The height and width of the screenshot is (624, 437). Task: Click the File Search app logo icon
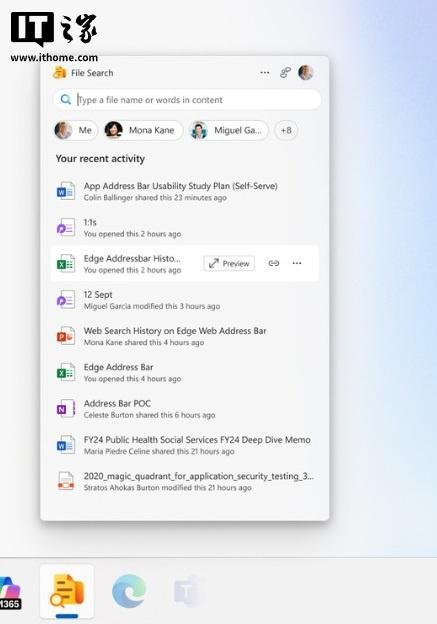point(60,72)
